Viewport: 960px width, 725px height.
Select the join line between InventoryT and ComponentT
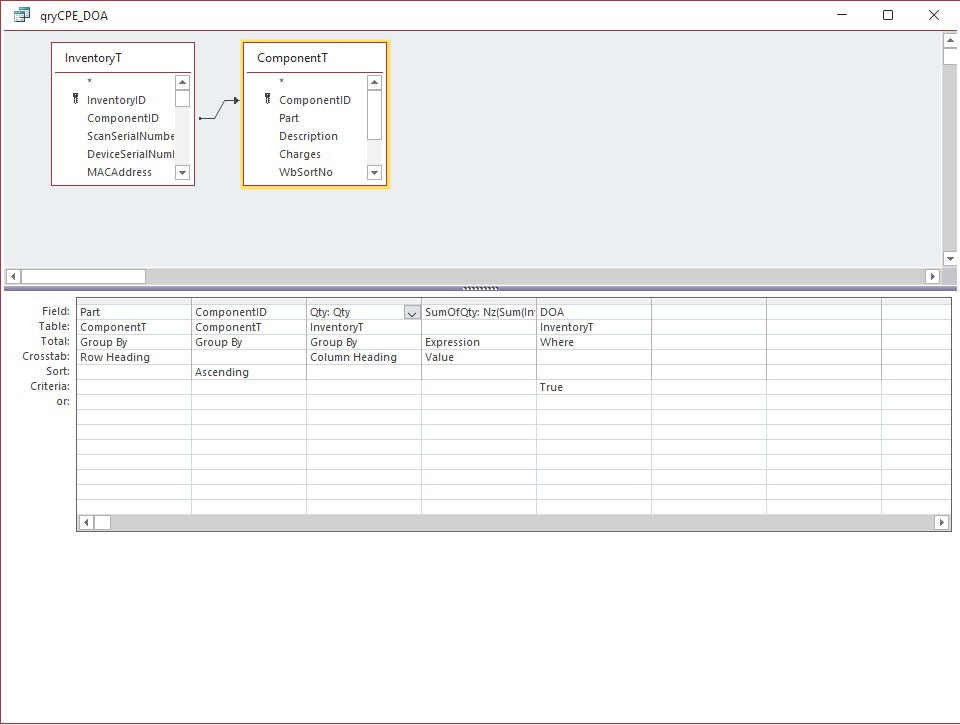[219, 109]
